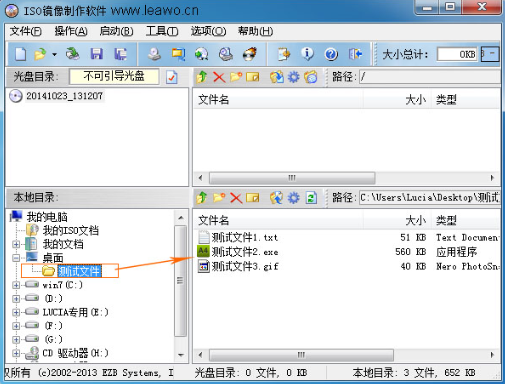Select file 测试文件3.gif
Image resolution: width=505 pixels, height=384 pixels.
pyautogui.click(x=245, y=266)
